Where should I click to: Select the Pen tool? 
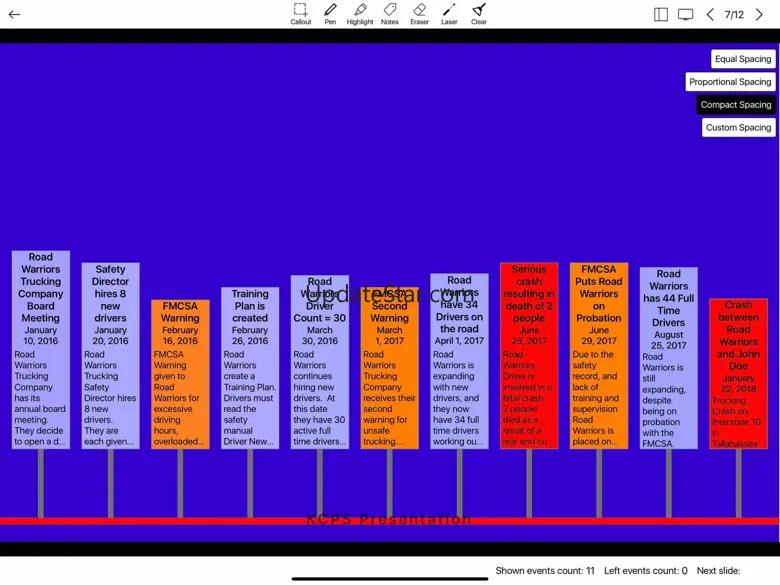[x=330, y=14]
